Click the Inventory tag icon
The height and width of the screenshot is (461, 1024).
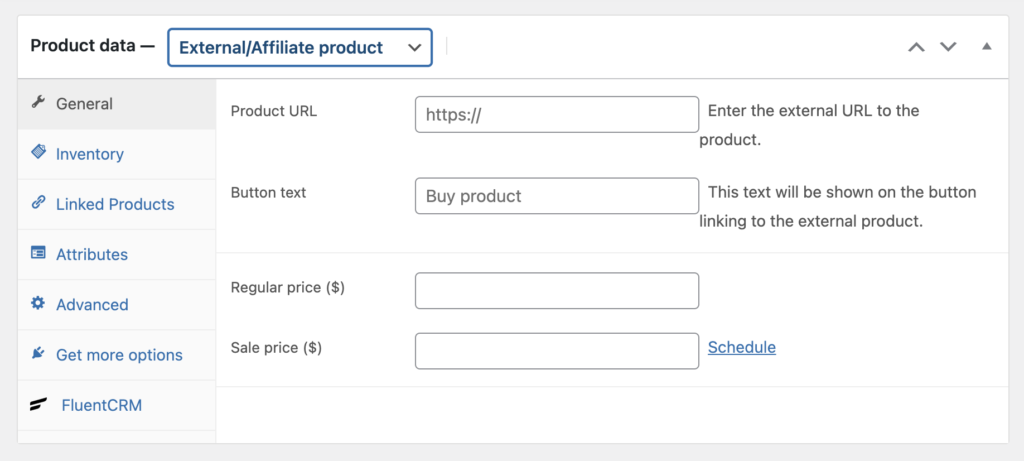pos(38,152)
